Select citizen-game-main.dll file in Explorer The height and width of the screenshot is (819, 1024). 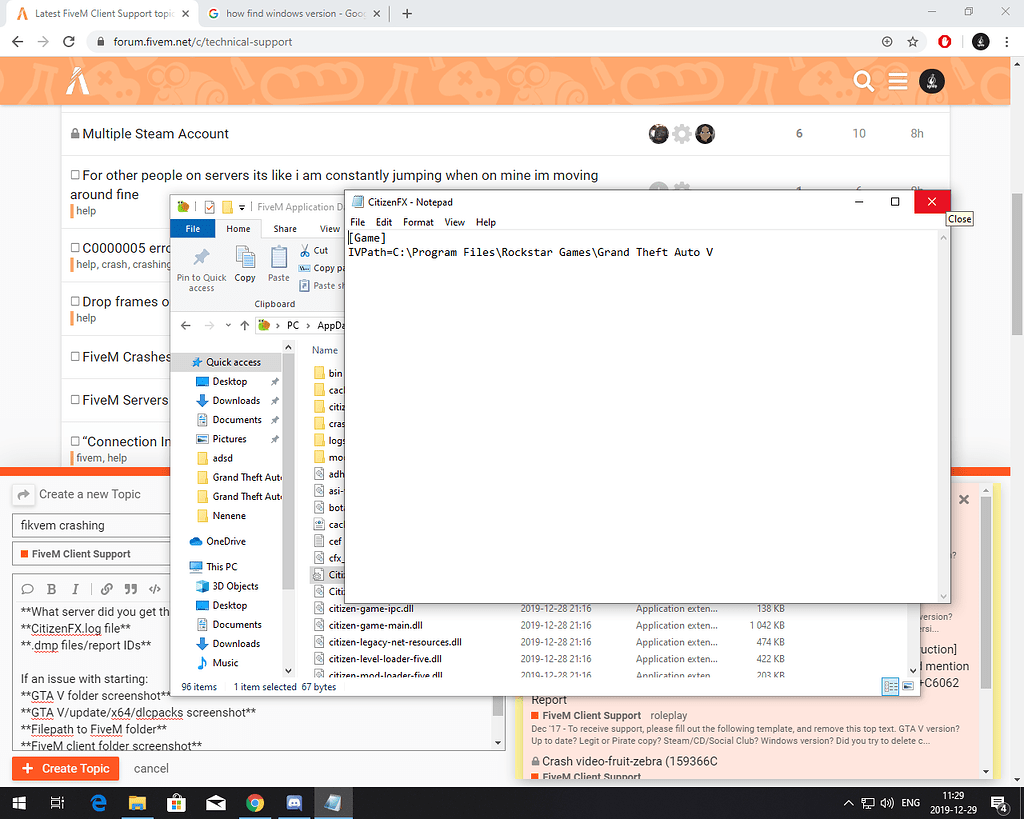(376, 625)
